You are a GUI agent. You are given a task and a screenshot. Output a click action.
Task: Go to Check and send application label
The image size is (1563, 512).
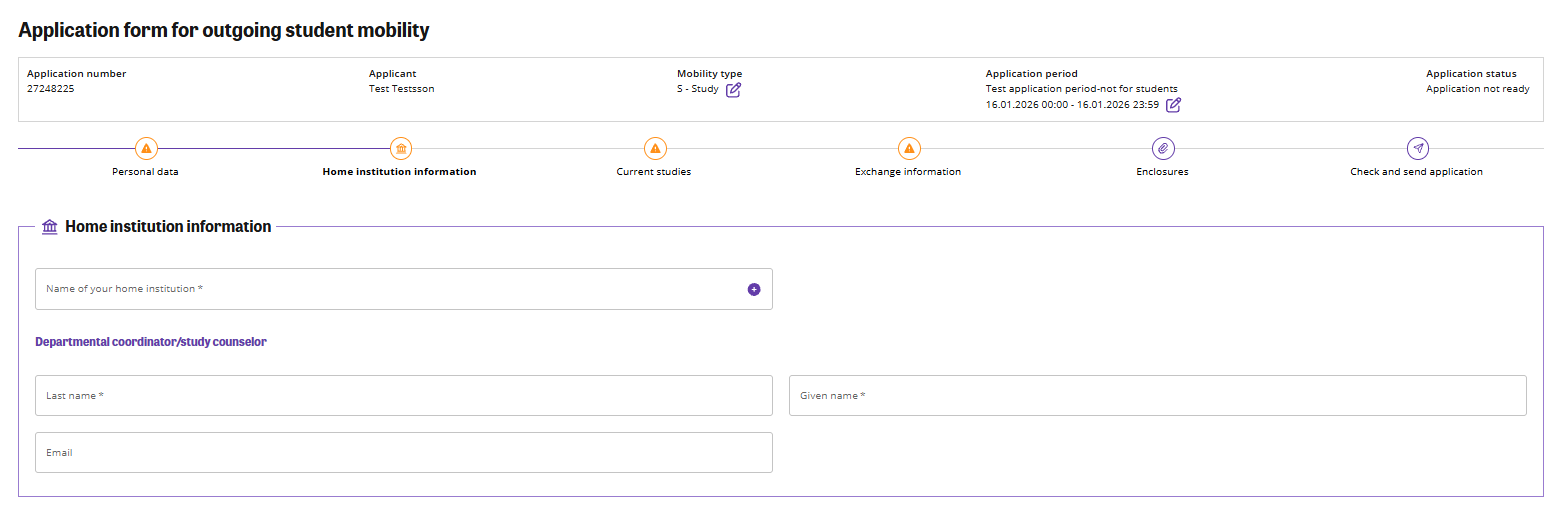(1416, 172)
